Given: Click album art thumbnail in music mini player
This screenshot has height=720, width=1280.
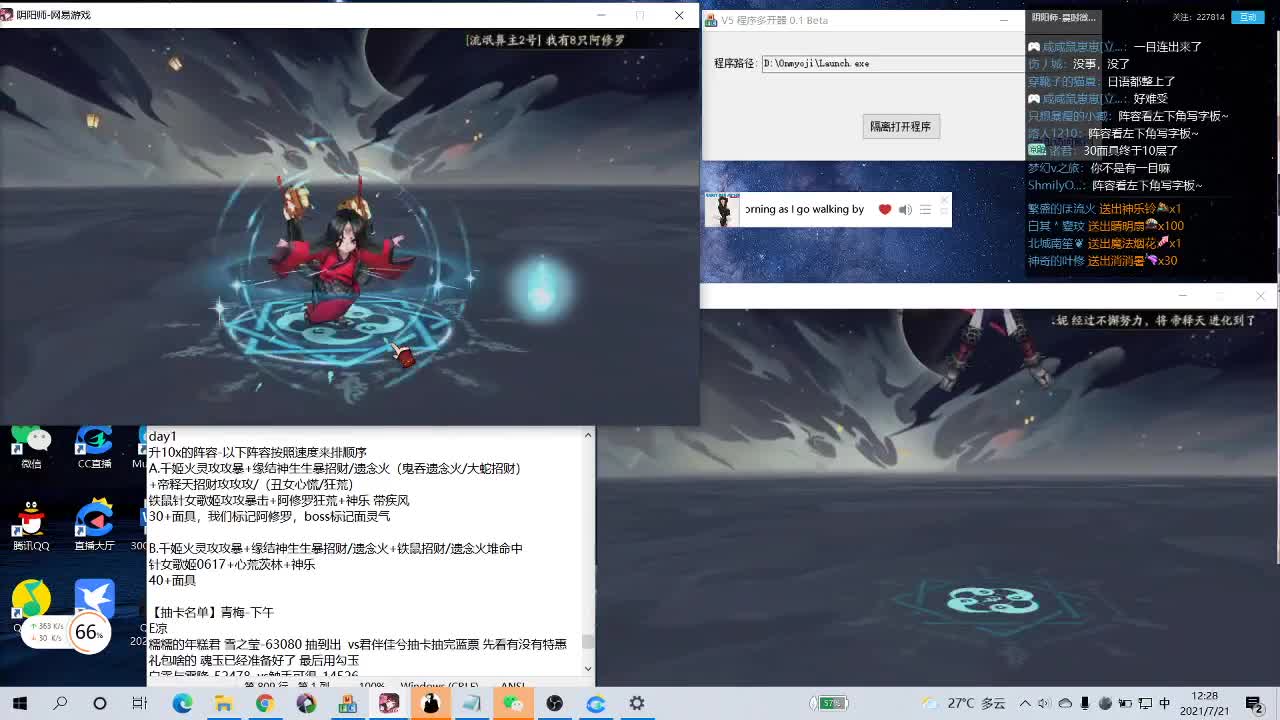Looking at the screenshot, I should click(x=722, y=210).
